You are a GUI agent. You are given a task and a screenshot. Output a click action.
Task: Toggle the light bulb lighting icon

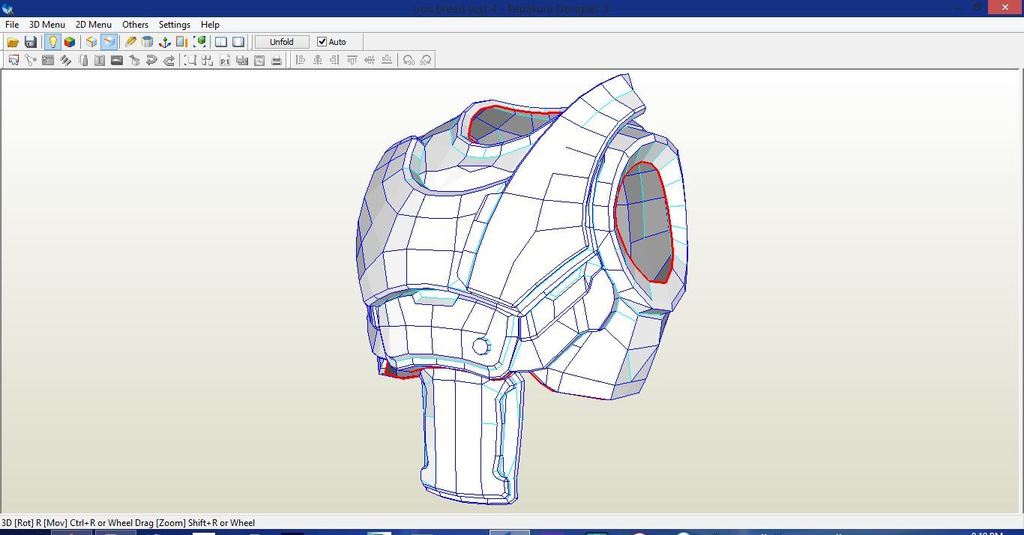[x=52, y=42]
